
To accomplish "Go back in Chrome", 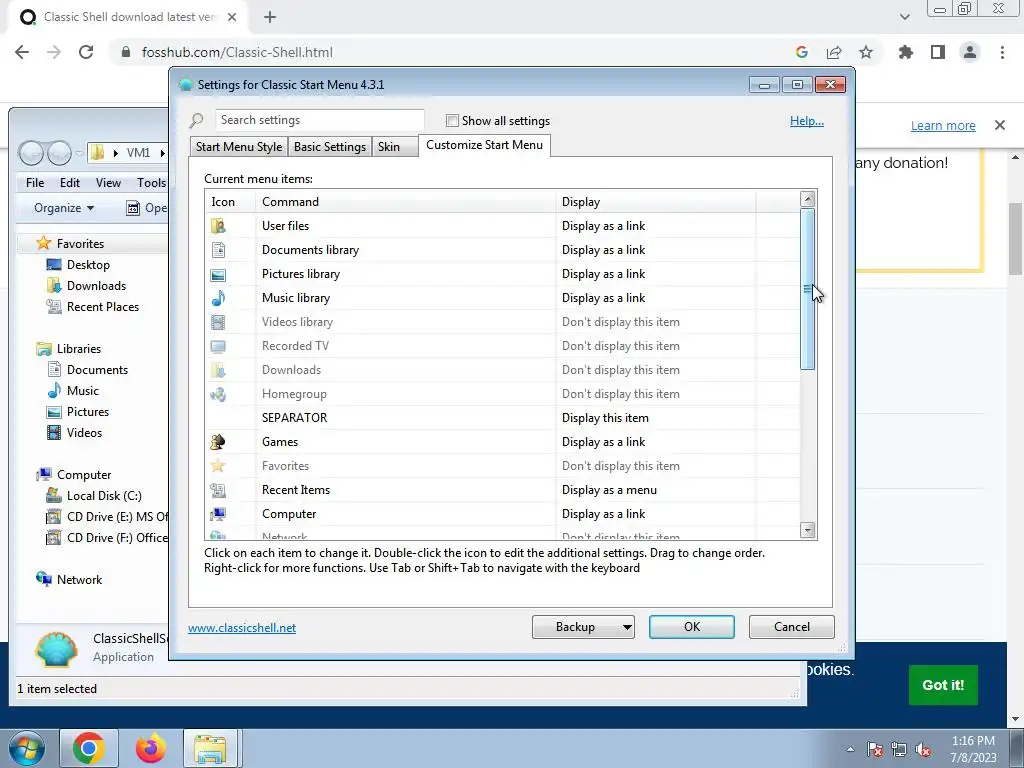I will [x=22, y=52].
